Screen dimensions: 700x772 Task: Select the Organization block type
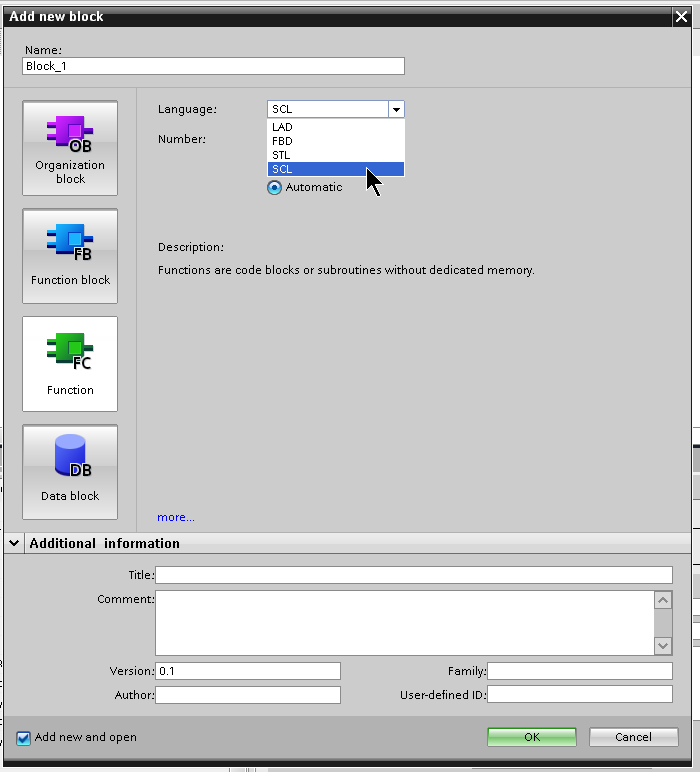70,148
